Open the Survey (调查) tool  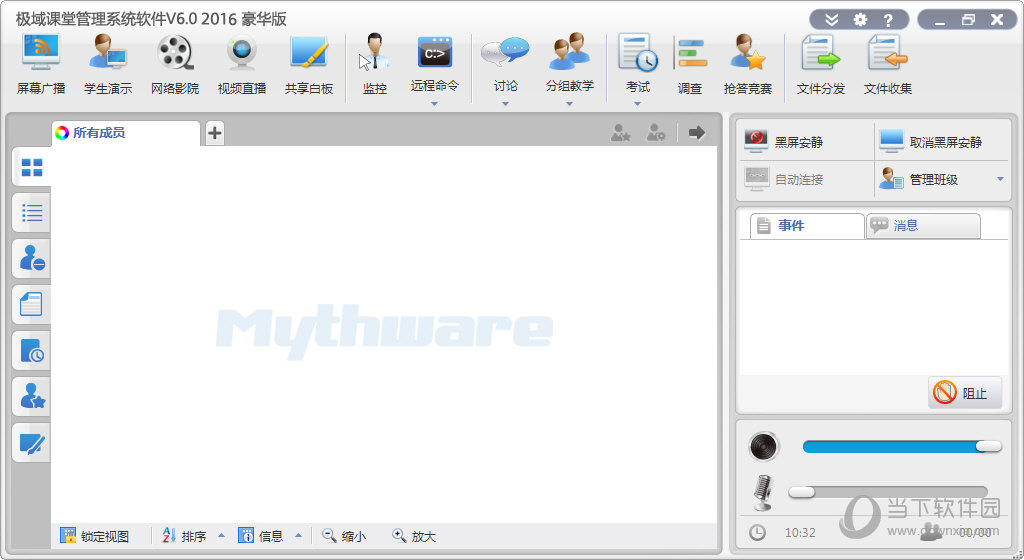(690, 65)
